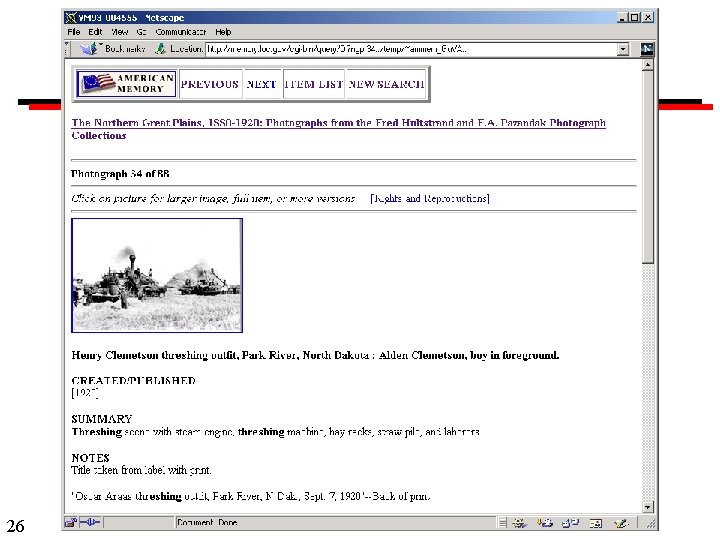Click the SUMMARY heading
Image resolution: width=720 pixels, height=540 pixels.
click(101, 419)
